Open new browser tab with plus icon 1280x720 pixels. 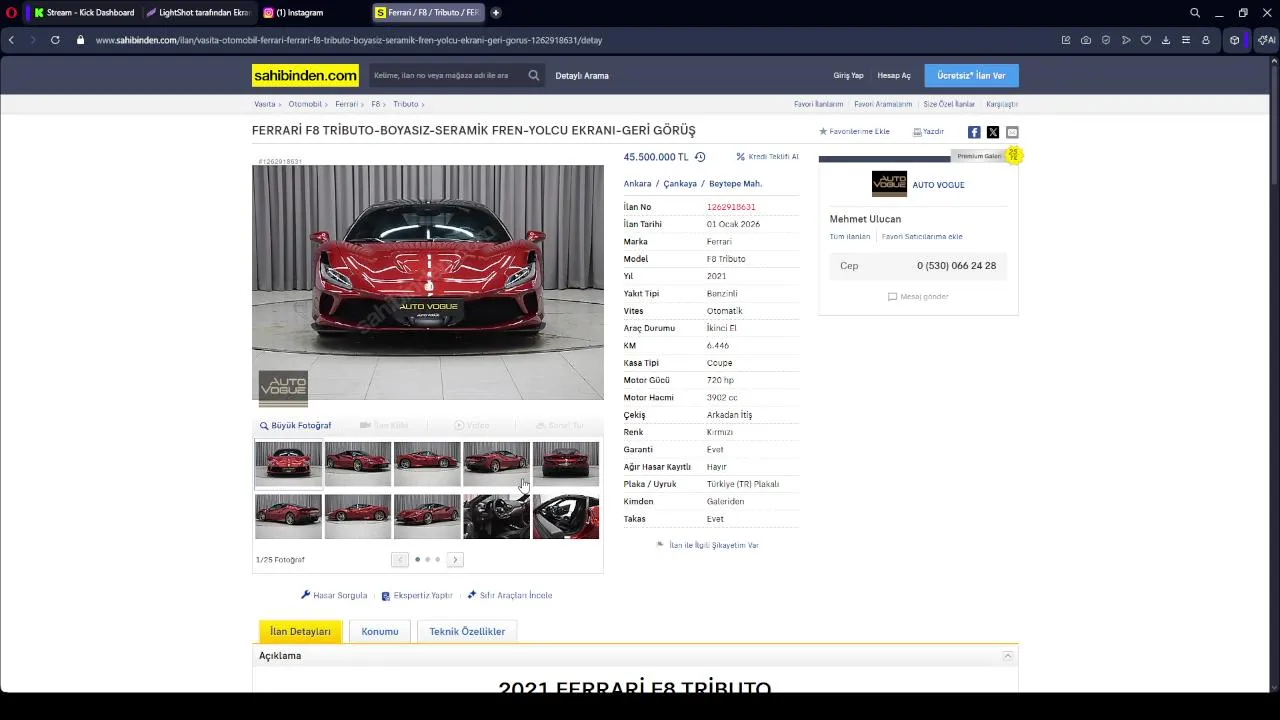pos(495,13)
